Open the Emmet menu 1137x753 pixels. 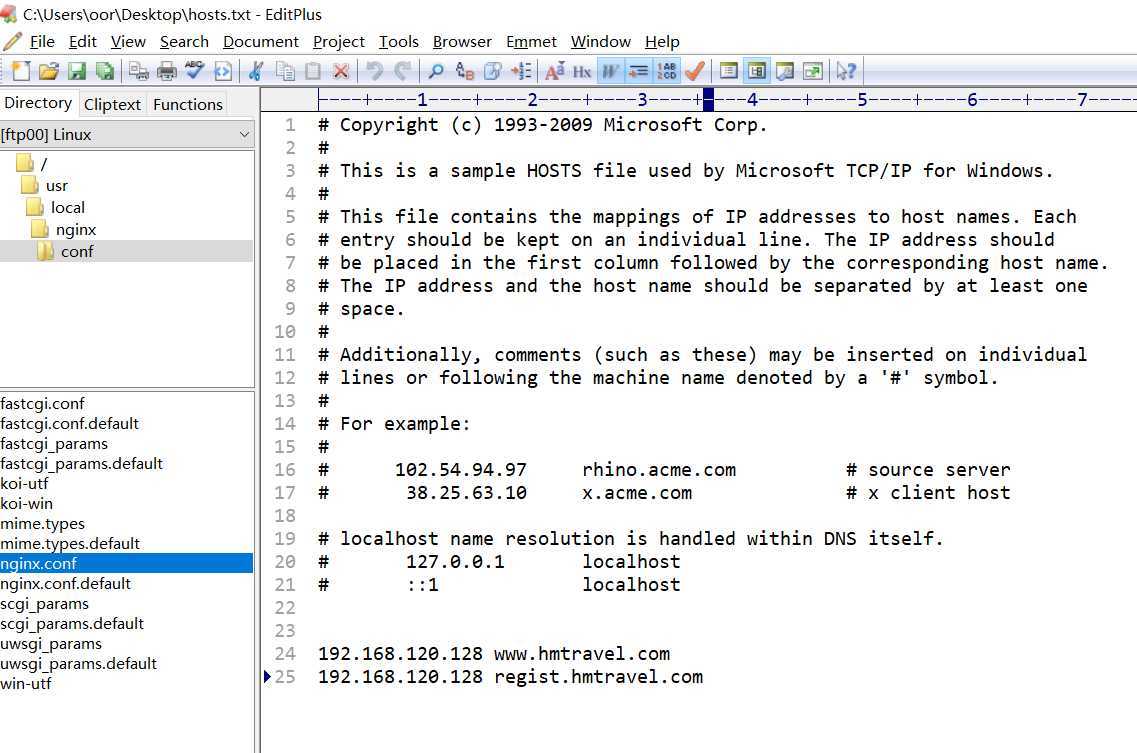532,41
